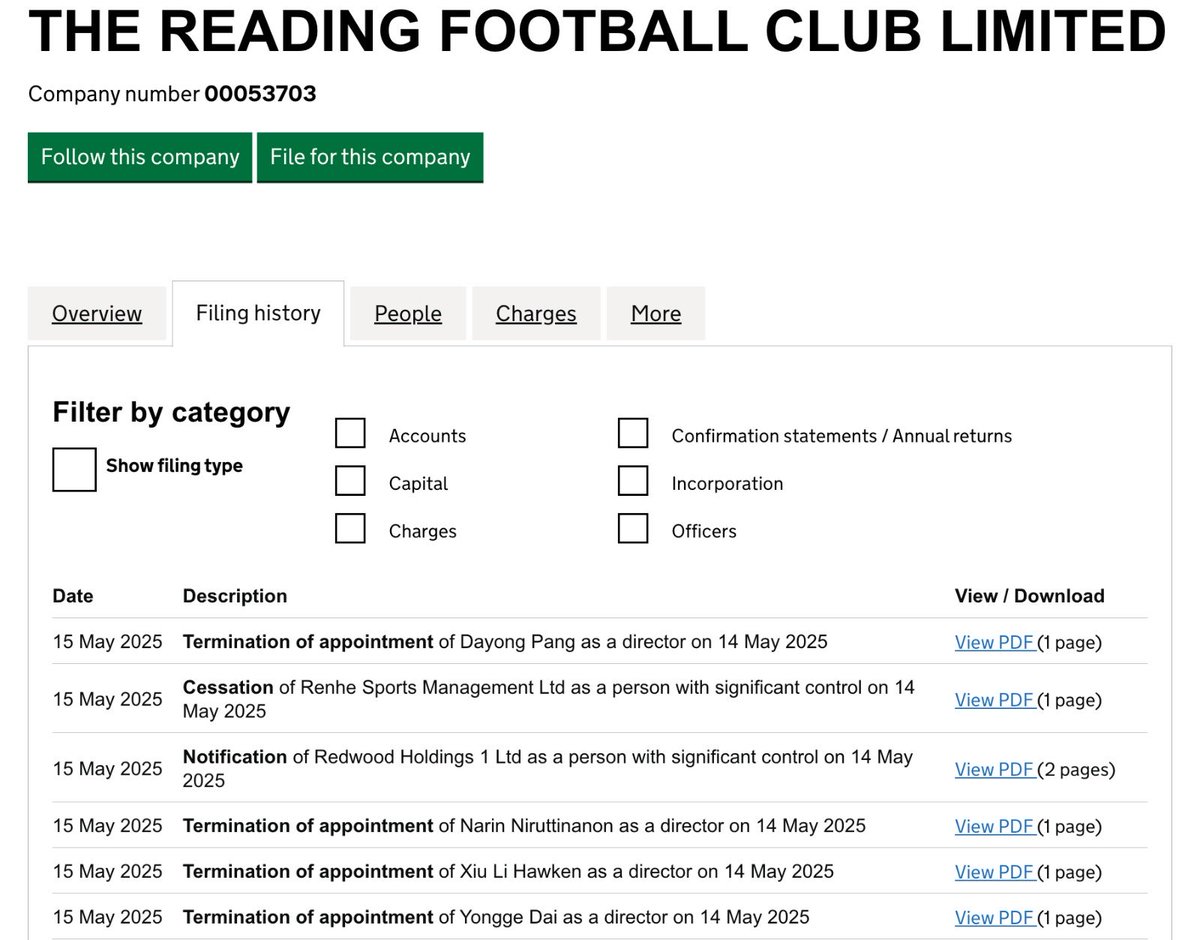This screenshot has width=1200, height=940.
Task: Click the Date column header
Action: [73, 596]
